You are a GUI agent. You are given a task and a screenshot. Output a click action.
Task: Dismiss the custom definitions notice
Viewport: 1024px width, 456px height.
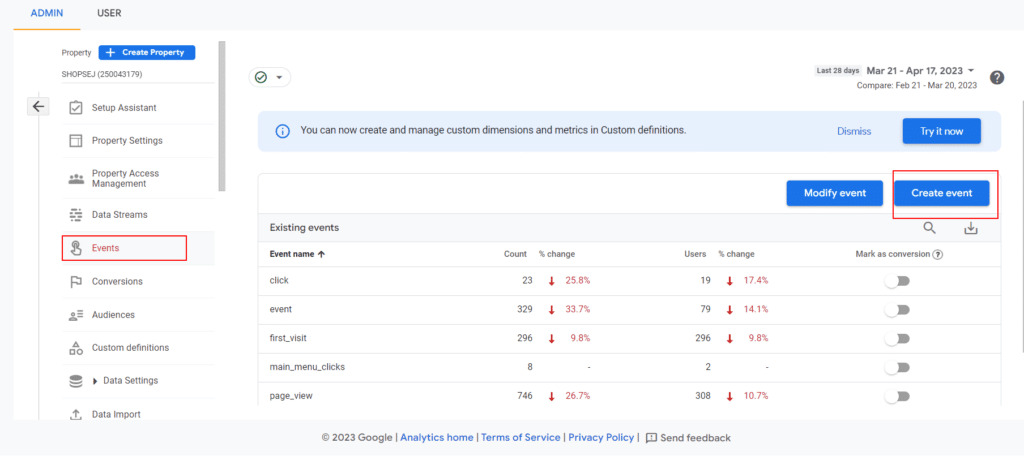click(853, 131)
